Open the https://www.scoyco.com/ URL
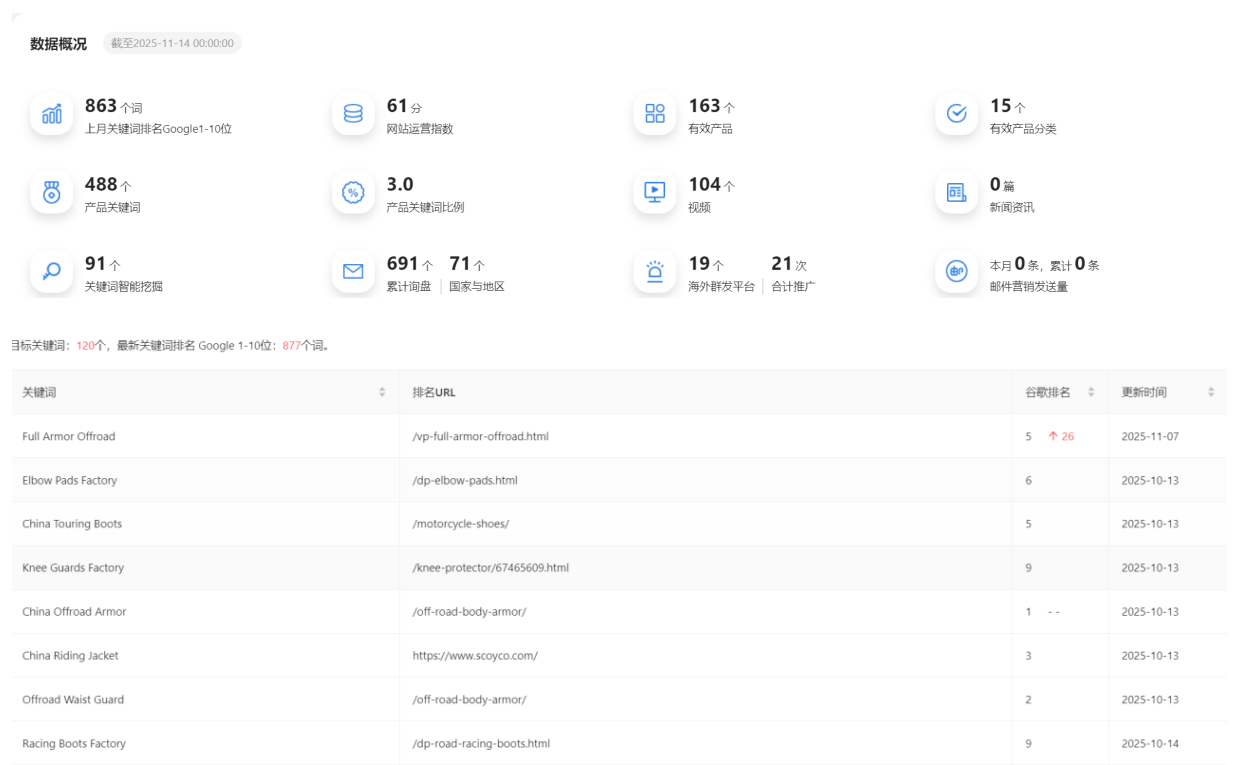 [x=475, y=656]
